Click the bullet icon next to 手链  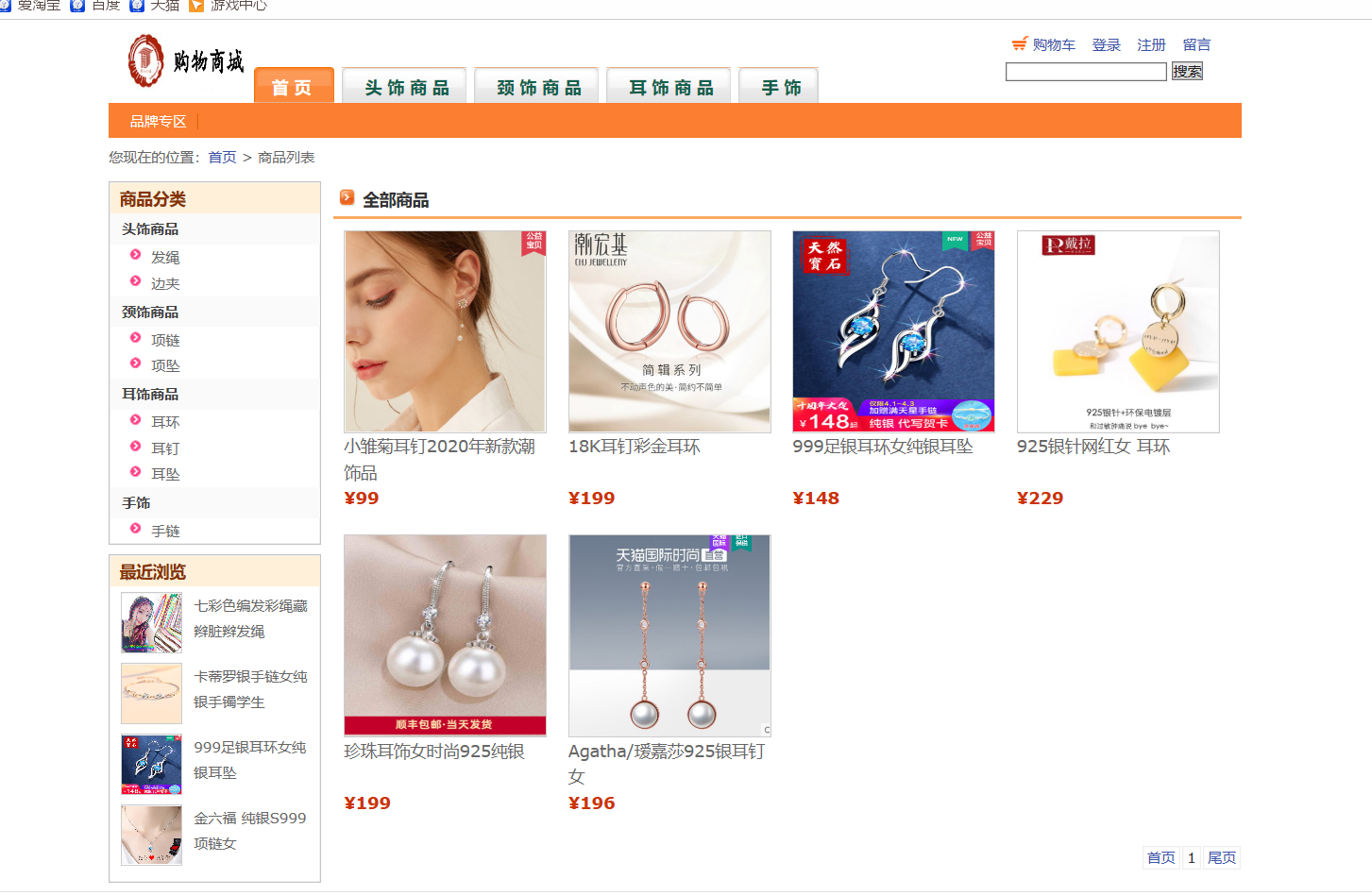(135, 529)
